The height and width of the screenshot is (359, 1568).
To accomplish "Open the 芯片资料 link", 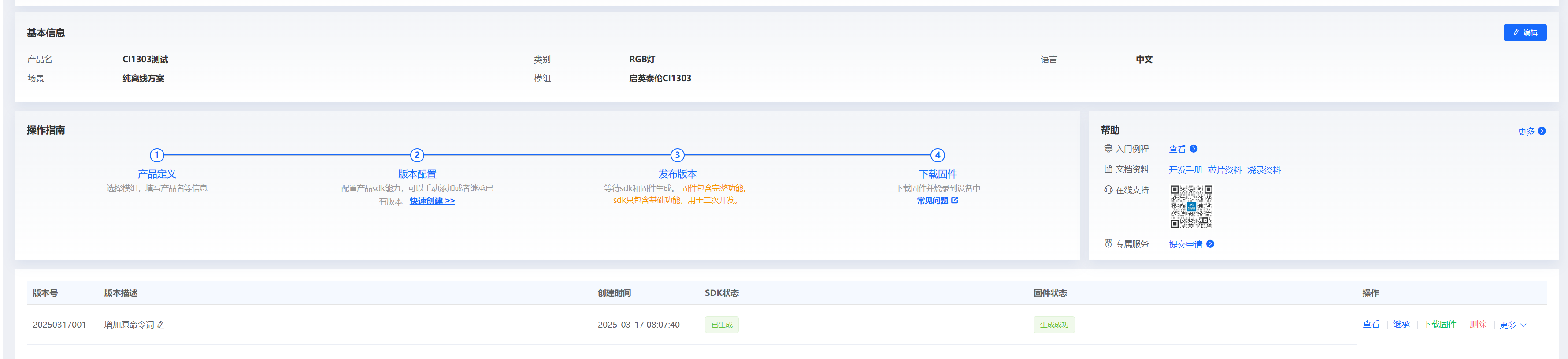I will (1224, 170).
